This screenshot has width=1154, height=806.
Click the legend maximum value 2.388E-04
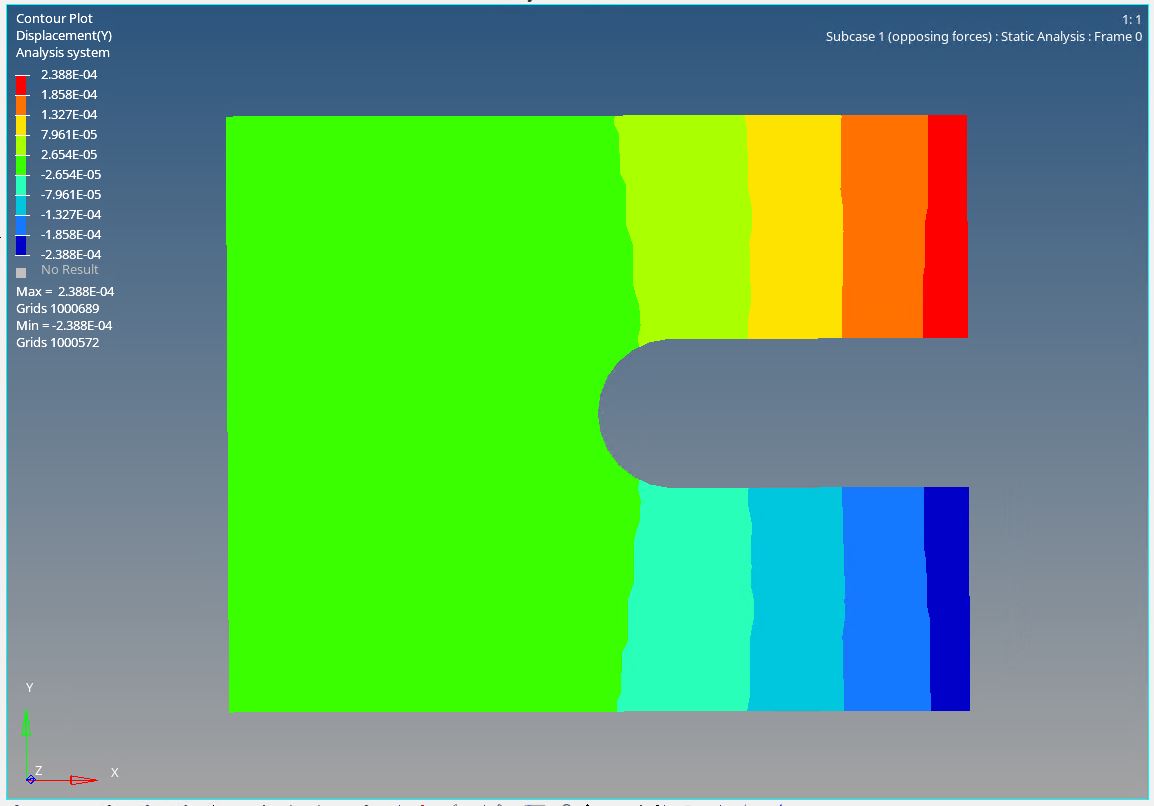(x=69, y=75)
